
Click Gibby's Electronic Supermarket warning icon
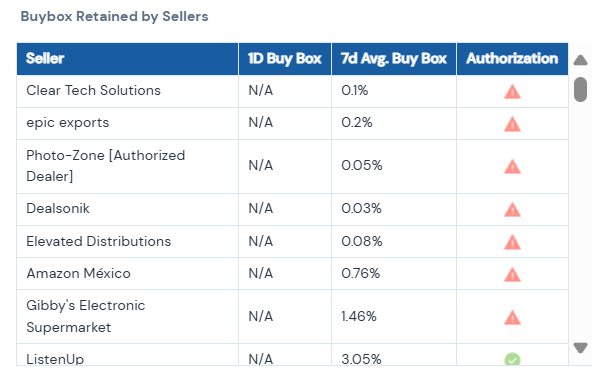[512, 317]
